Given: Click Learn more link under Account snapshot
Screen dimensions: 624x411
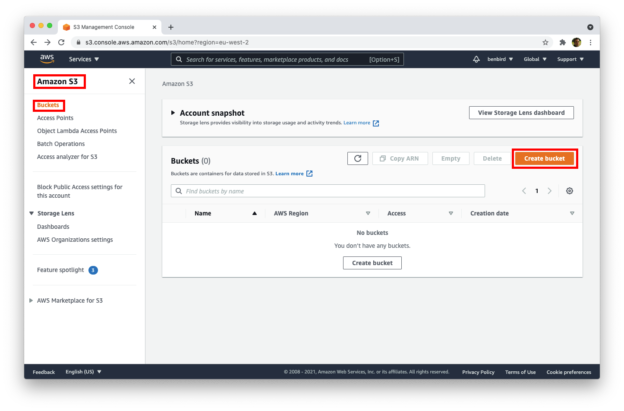Looking at the screenshot, I should click(357, 123).
